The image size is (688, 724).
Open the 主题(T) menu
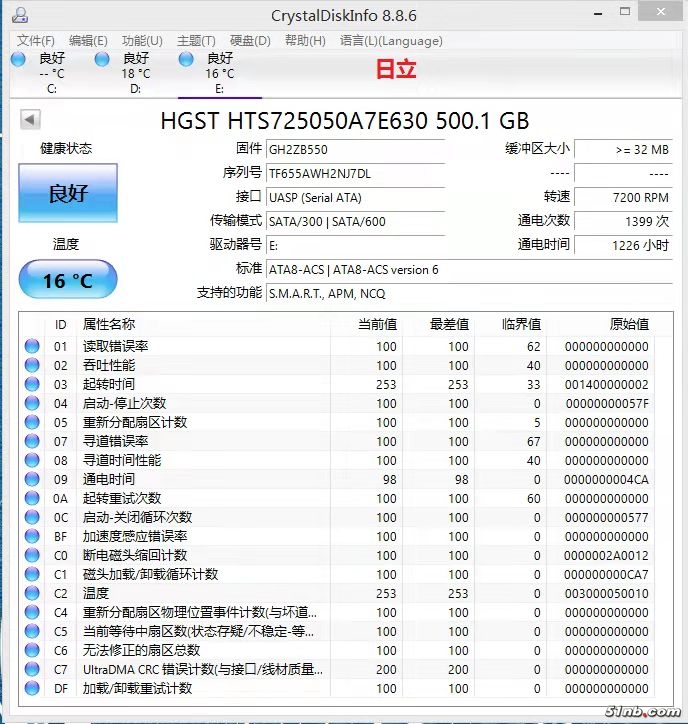[x=196, y=41]
